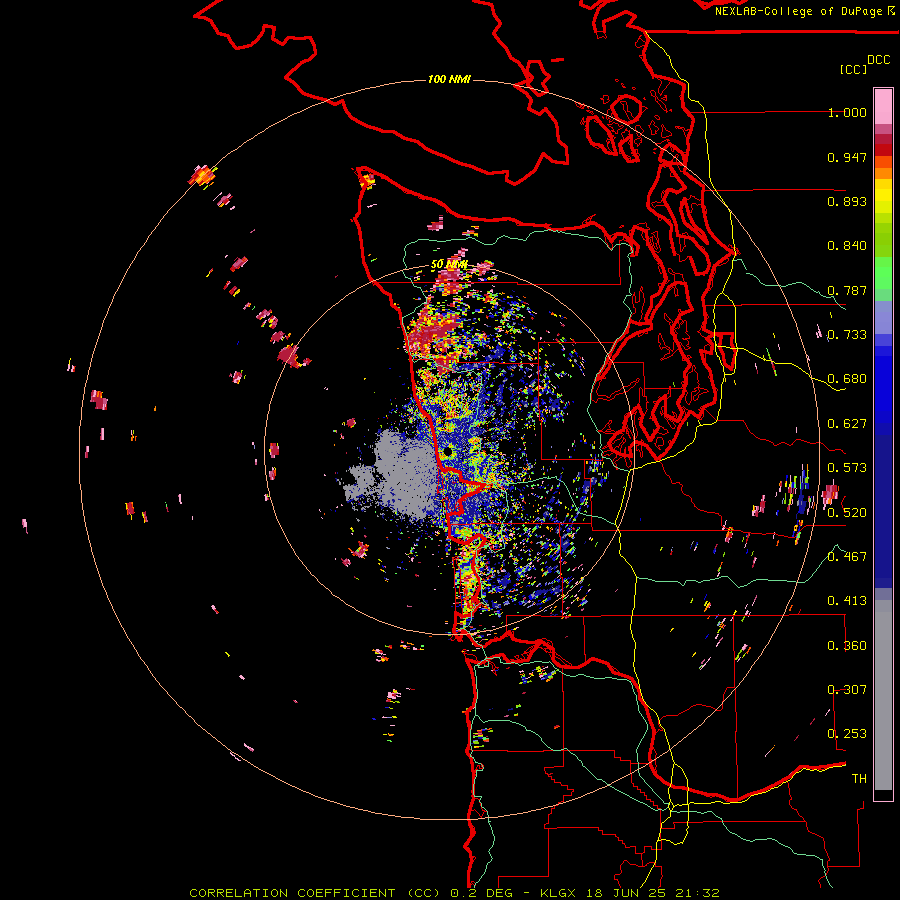The image size is (900, 900).
Task: Click the 100 NMI range ring label
Action: click(449, 79)
